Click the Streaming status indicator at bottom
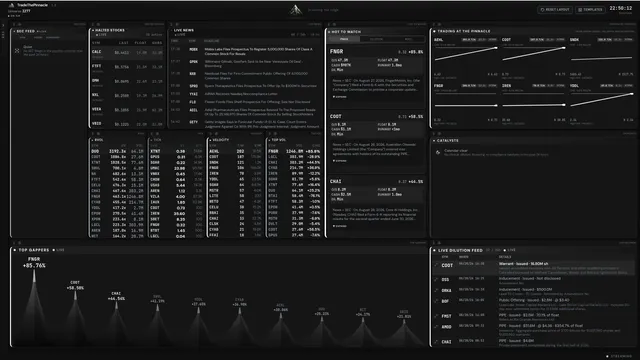The width and height of the screenshot is (640, 360). 619,356
